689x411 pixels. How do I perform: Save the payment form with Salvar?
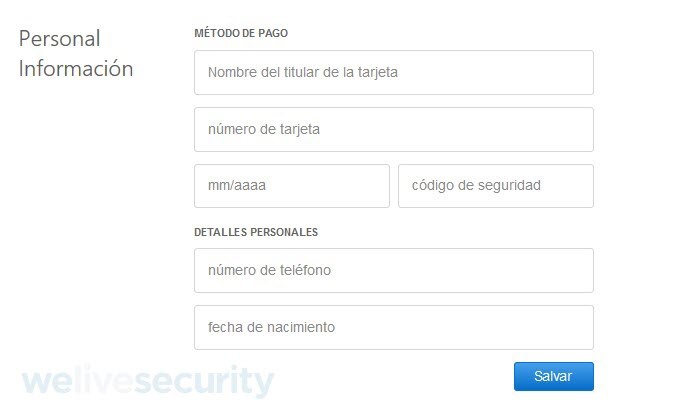pos(553,377)
